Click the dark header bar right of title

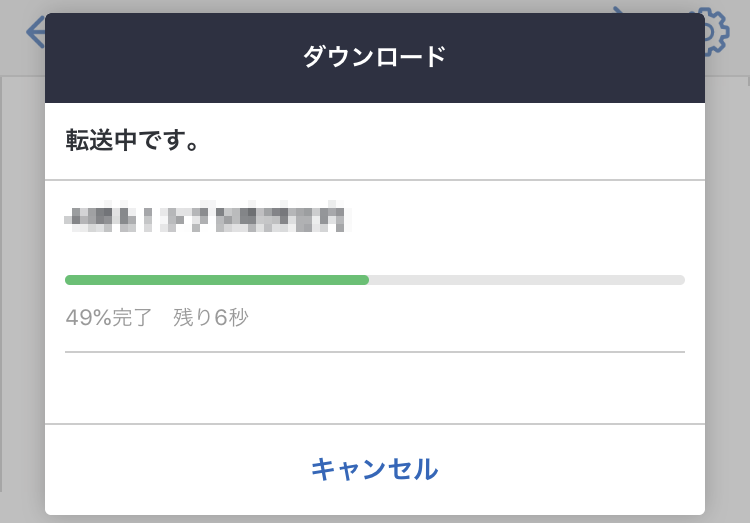576,57
